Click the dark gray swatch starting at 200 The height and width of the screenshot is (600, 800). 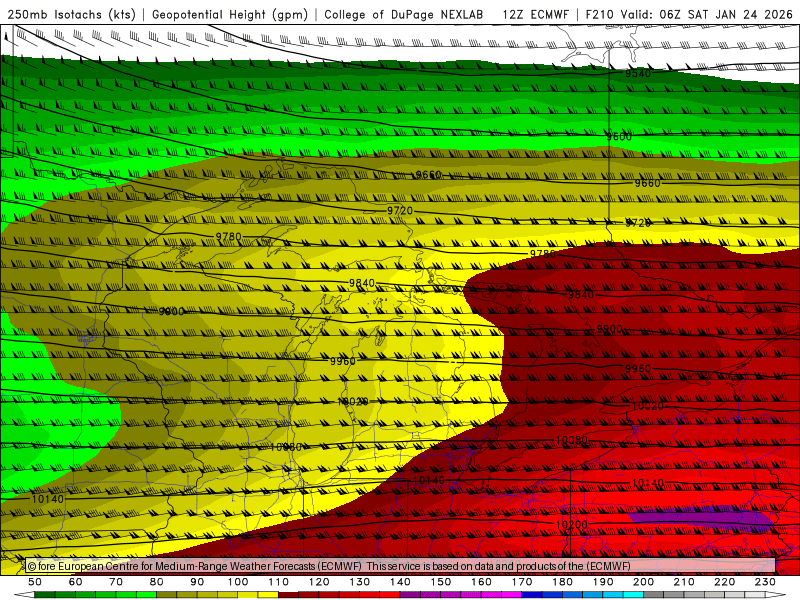654,594
